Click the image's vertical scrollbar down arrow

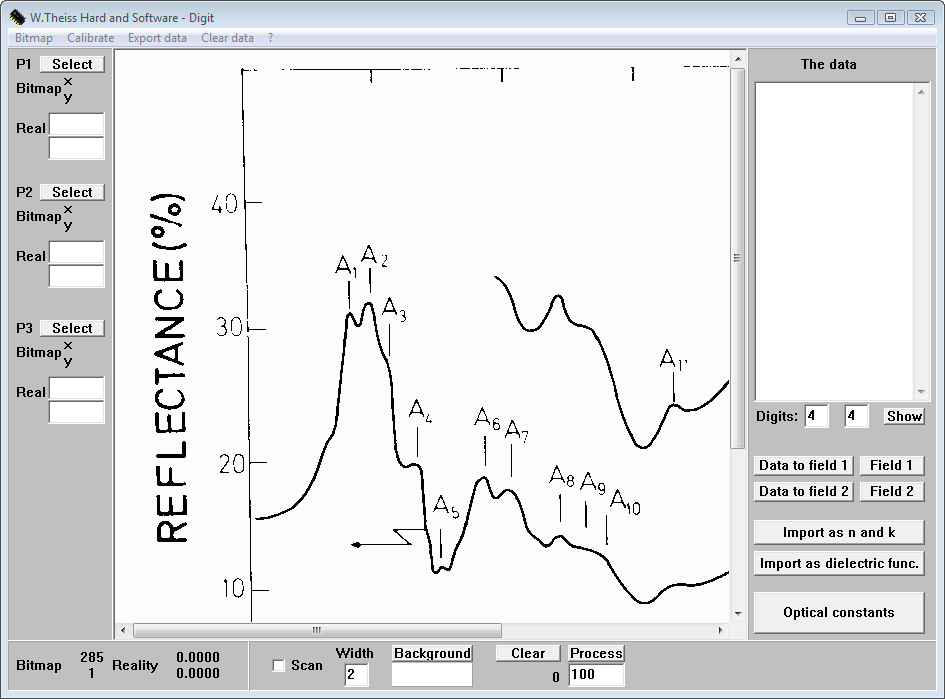tap(738, 614)
